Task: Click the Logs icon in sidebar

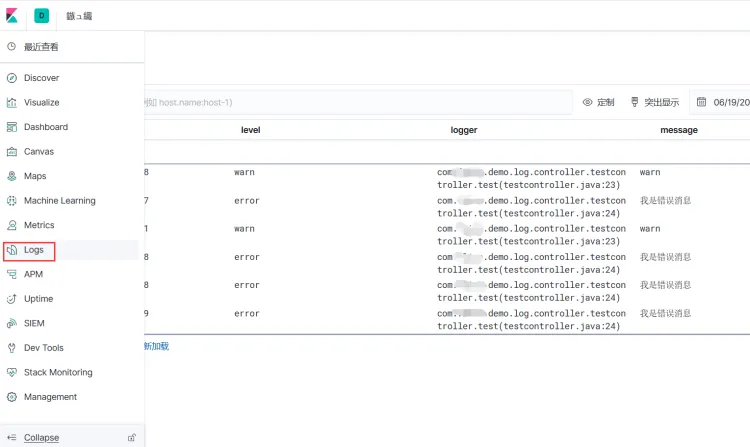Action: point(11,250)
